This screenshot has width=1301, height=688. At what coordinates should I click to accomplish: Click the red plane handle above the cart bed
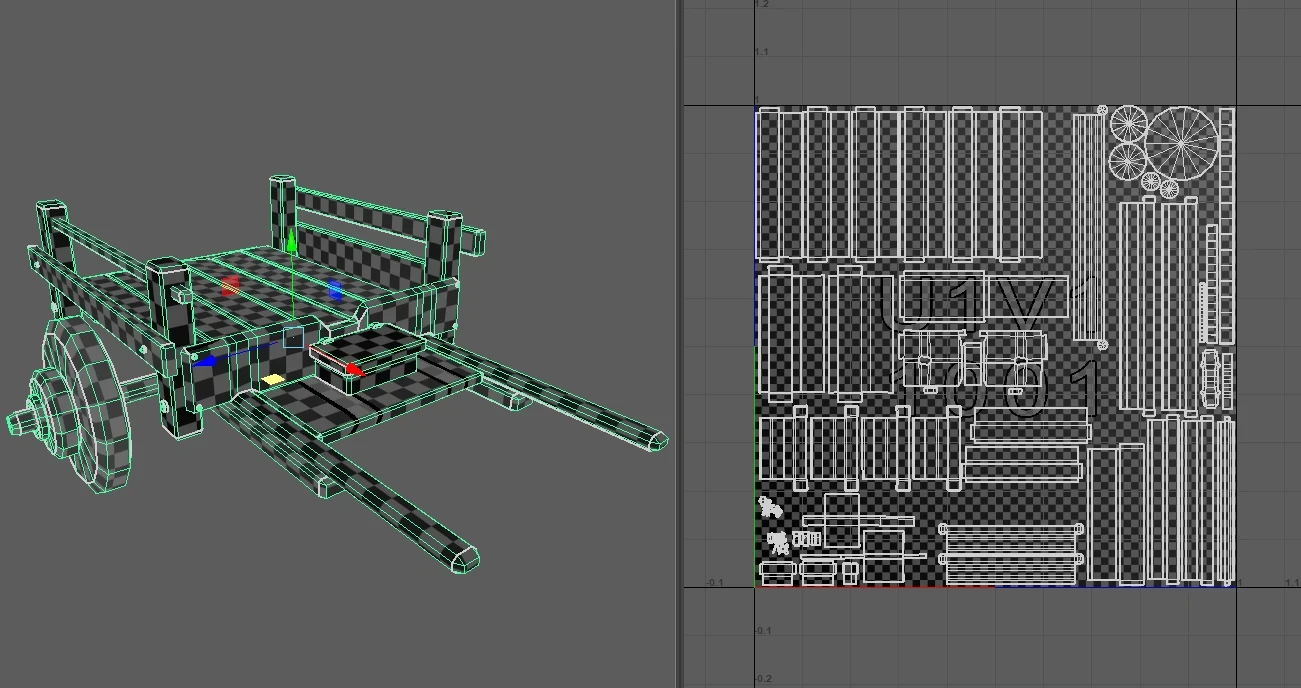point(230,286)
